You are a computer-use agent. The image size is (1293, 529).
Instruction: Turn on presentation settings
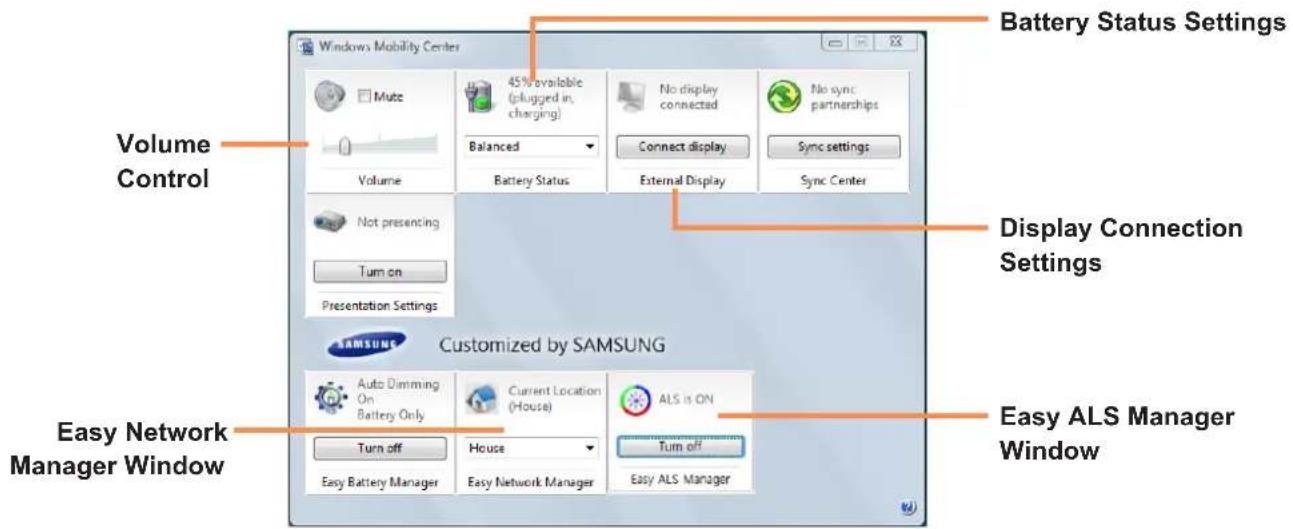click(x=380, y=272)
